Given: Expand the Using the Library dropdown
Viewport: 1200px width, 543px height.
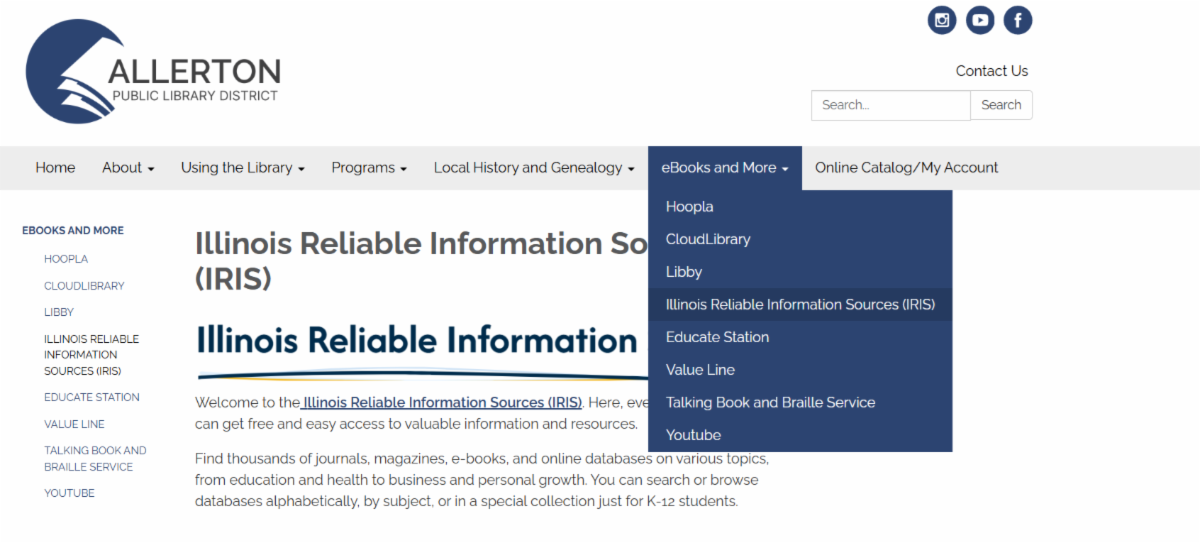Looking at the screenshot, I should click(x=242, y=168).
